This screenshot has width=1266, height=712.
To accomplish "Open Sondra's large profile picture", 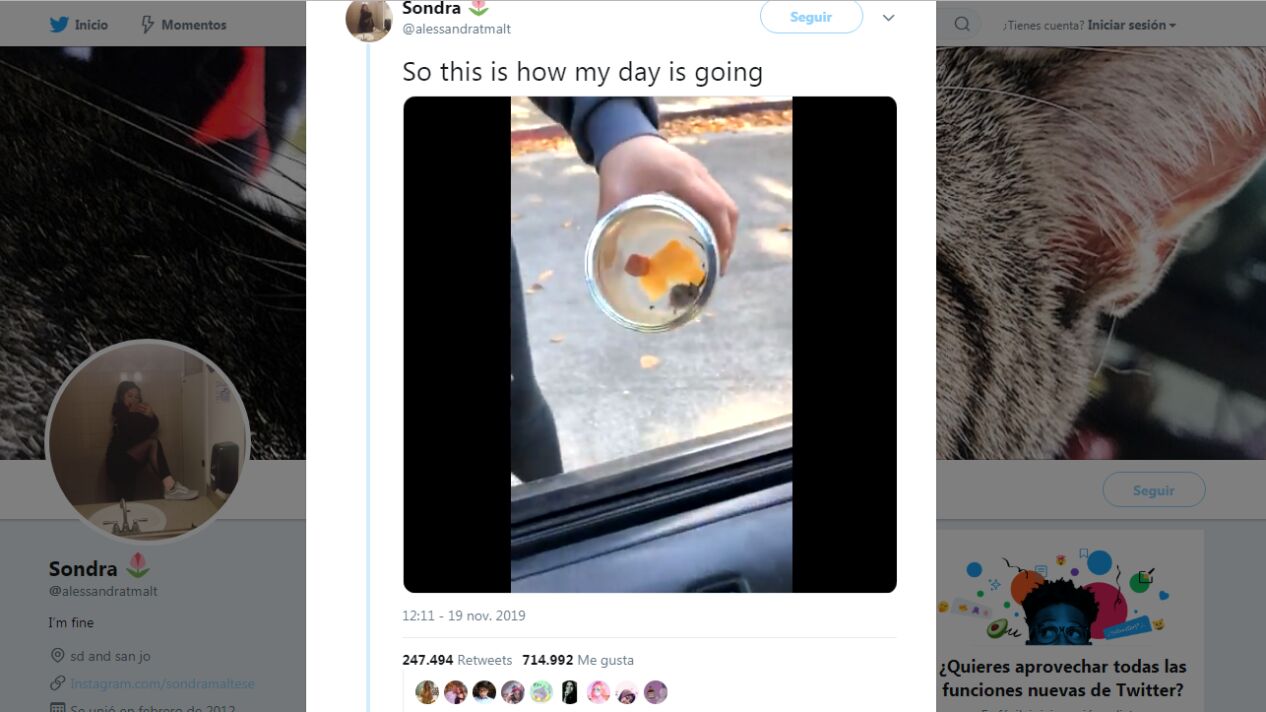I will coord(147,441).
